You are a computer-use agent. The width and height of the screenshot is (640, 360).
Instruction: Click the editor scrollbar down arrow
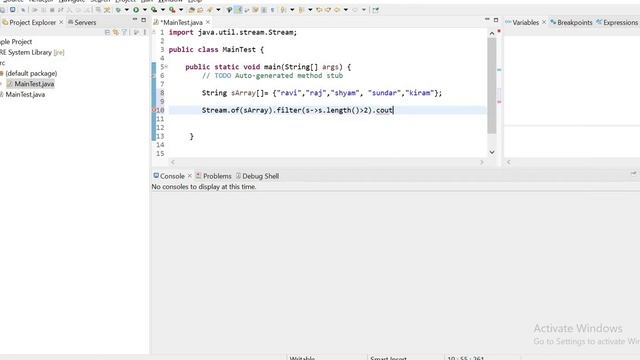[492, 152]
